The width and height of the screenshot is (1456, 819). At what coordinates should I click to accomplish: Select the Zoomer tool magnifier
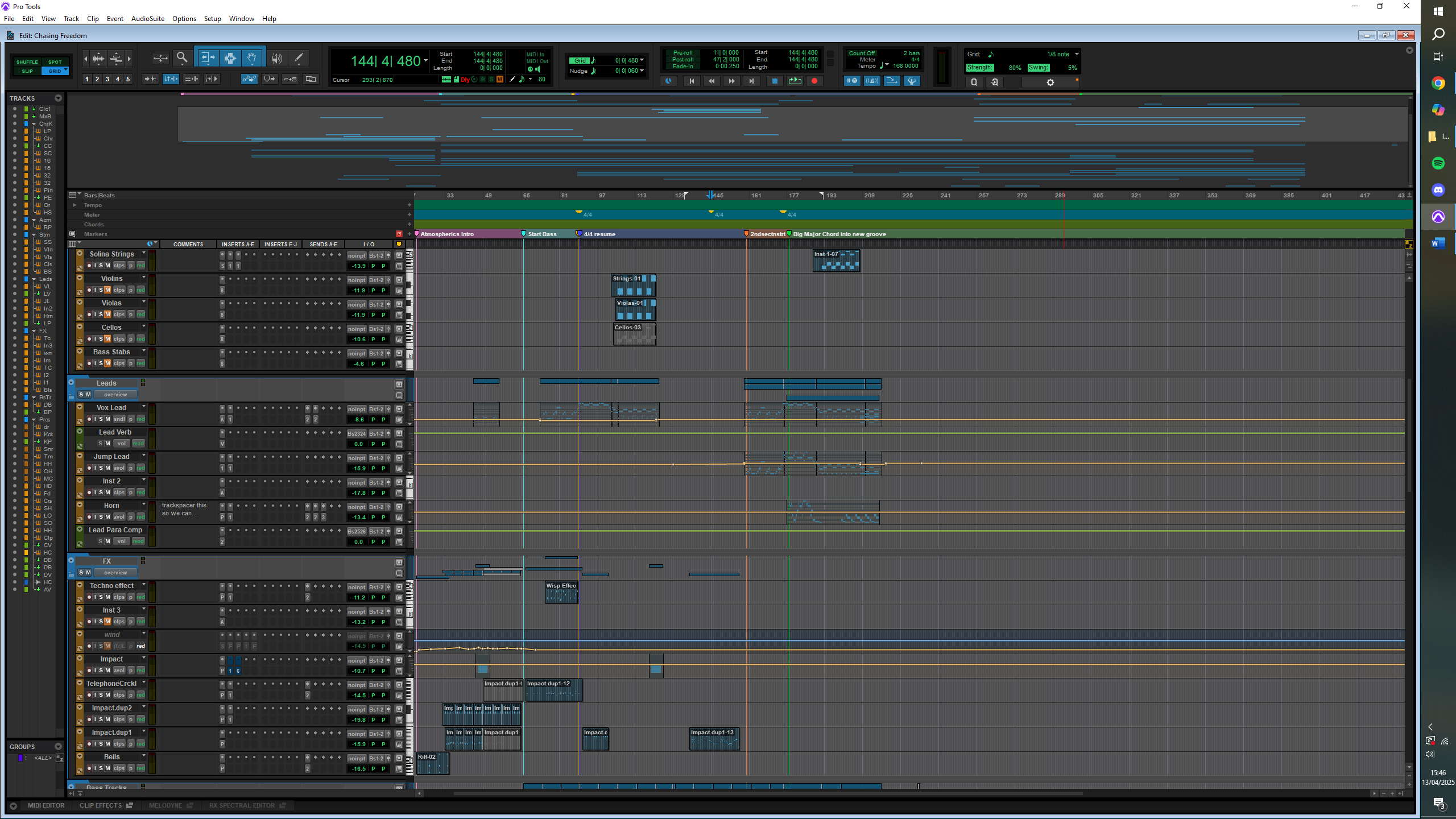(182, 57)
